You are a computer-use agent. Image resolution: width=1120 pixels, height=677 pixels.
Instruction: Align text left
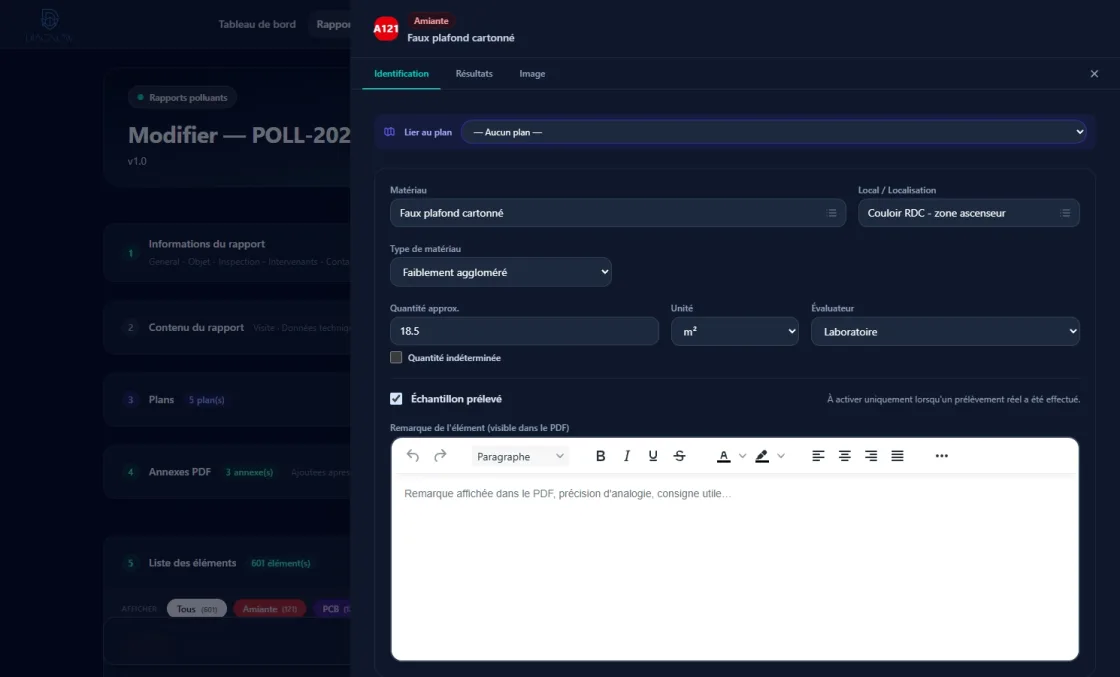818,456
